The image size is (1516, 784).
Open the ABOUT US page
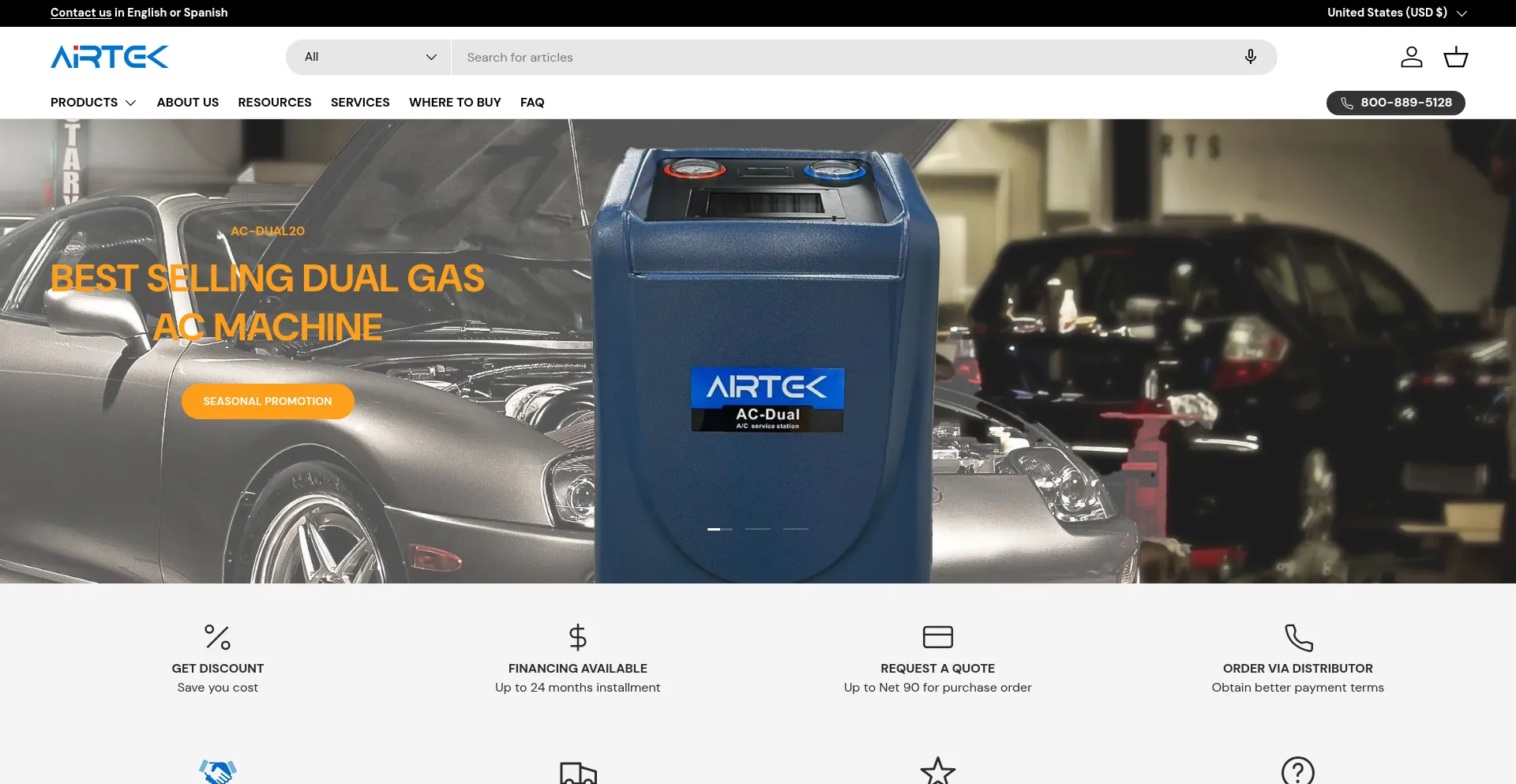click(188, 103)
